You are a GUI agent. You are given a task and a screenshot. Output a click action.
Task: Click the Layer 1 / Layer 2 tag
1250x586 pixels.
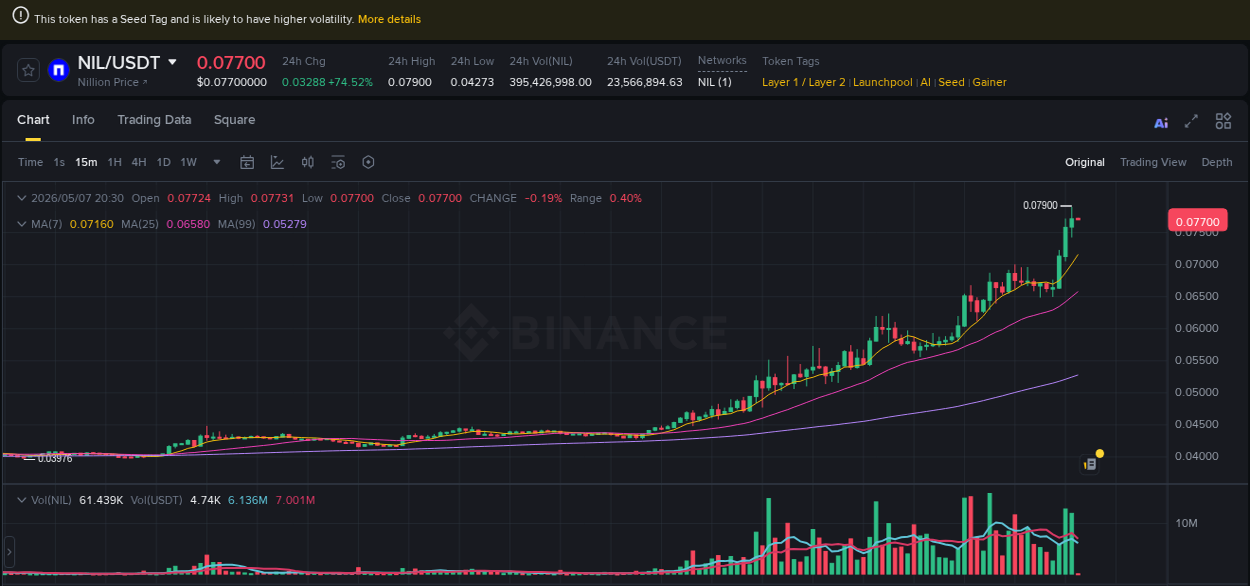[x=804, y=82]
